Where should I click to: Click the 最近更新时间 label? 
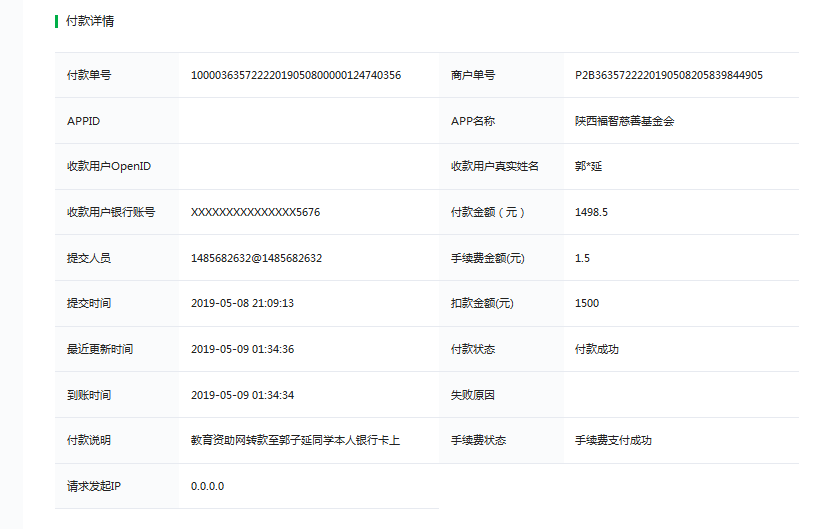click(x=100, y=349)
